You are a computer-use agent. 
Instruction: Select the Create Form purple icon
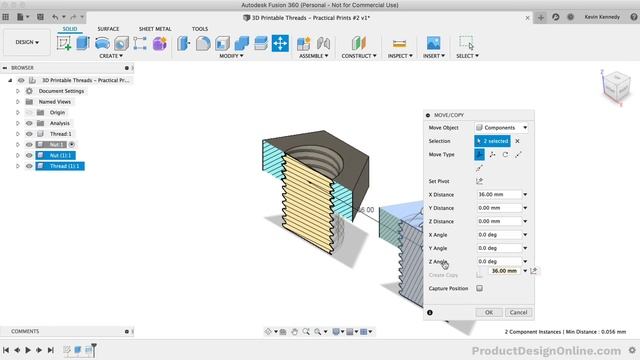(x=160, y=43)
